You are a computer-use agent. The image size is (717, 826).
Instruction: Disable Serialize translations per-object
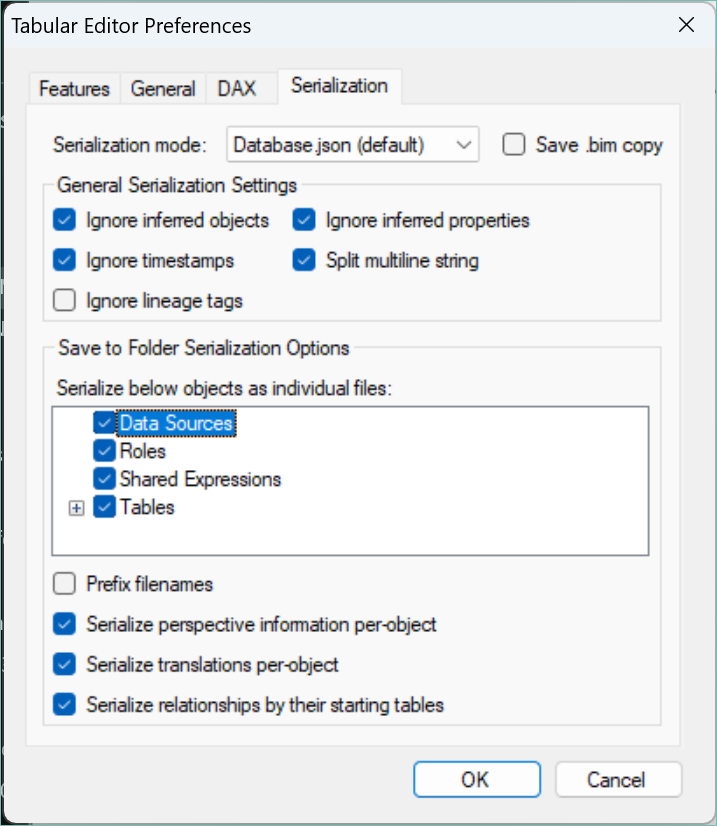click(x=65, y=665)
